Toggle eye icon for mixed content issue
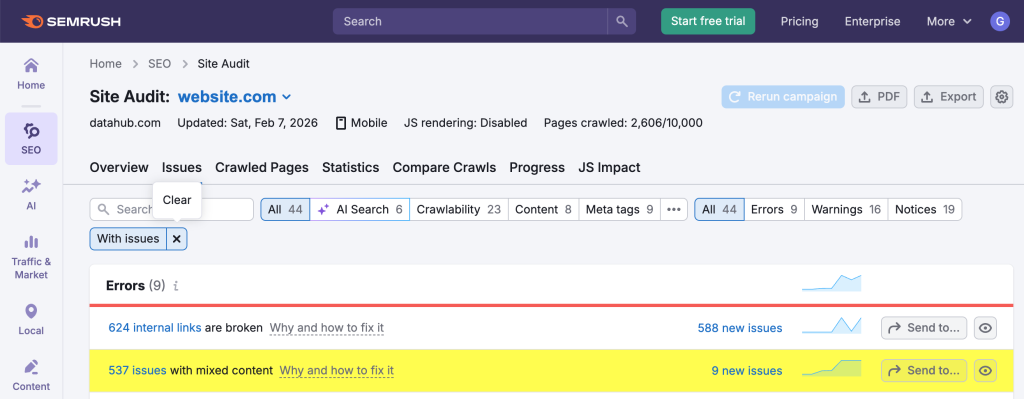 (985, 371)
